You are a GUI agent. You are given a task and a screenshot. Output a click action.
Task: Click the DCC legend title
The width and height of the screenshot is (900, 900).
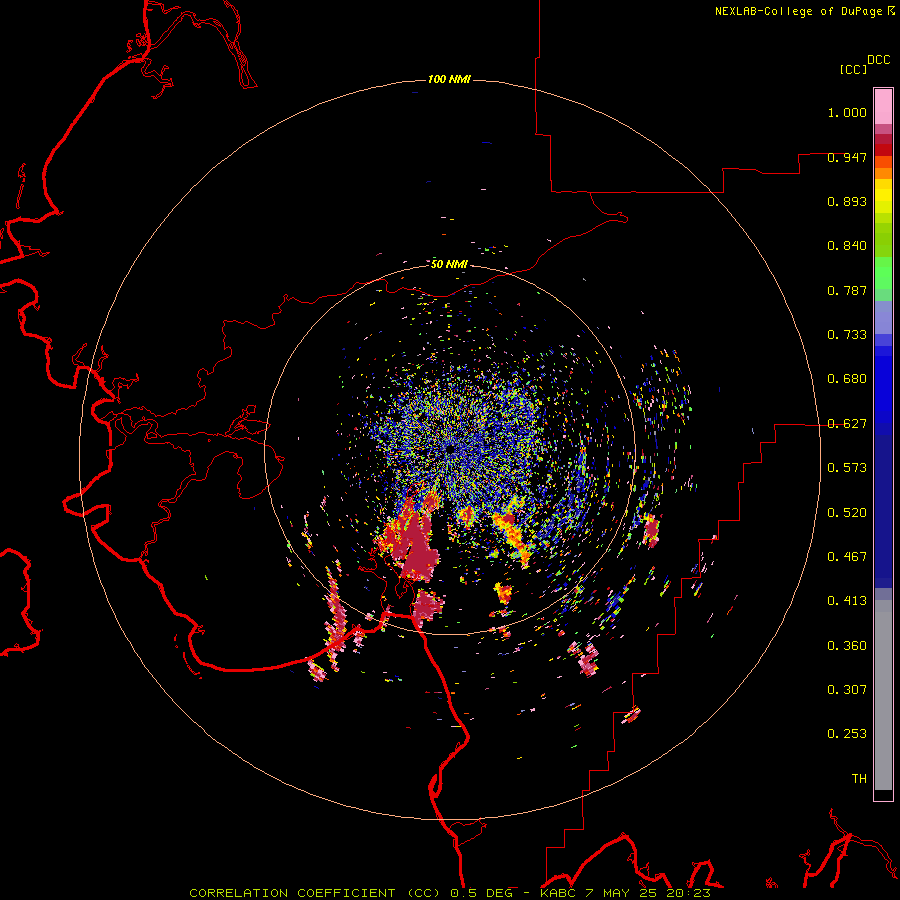pos(879,60)
